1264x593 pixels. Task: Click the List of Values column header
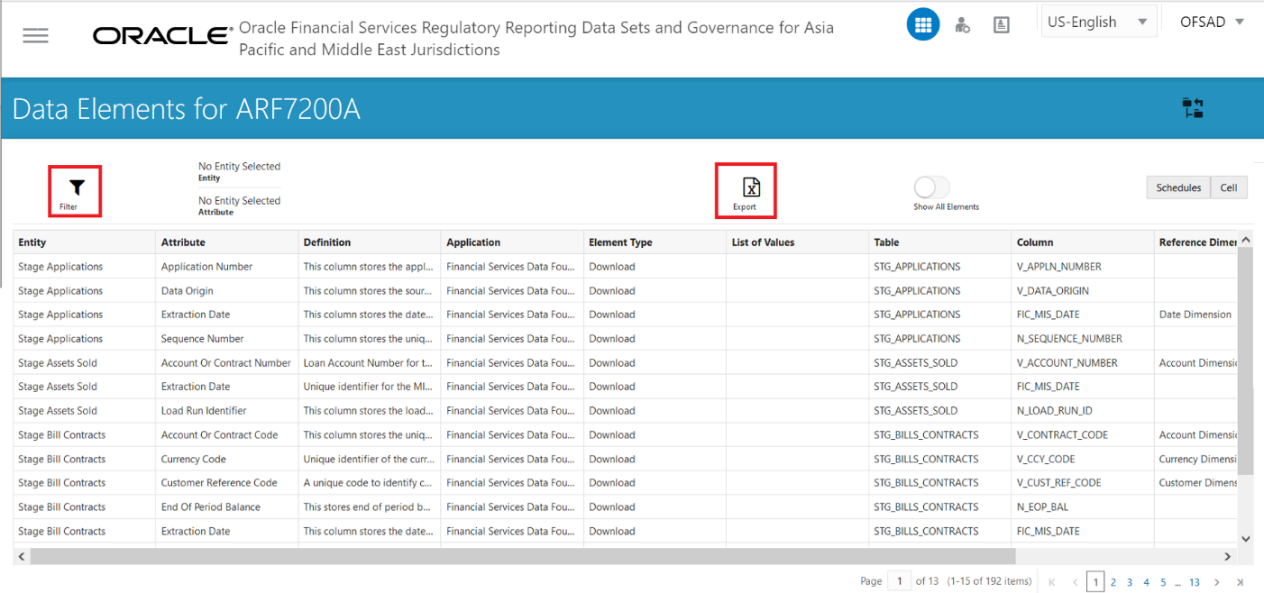(x=797, y=242)
